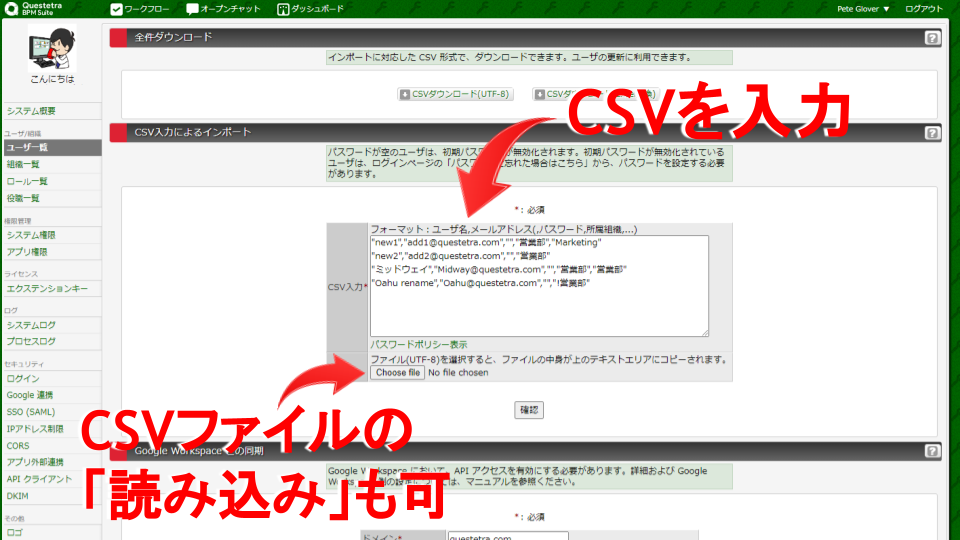Click the ダッシュボード icon in header
This screenshot has width=960, height=540.
point(283,9)
